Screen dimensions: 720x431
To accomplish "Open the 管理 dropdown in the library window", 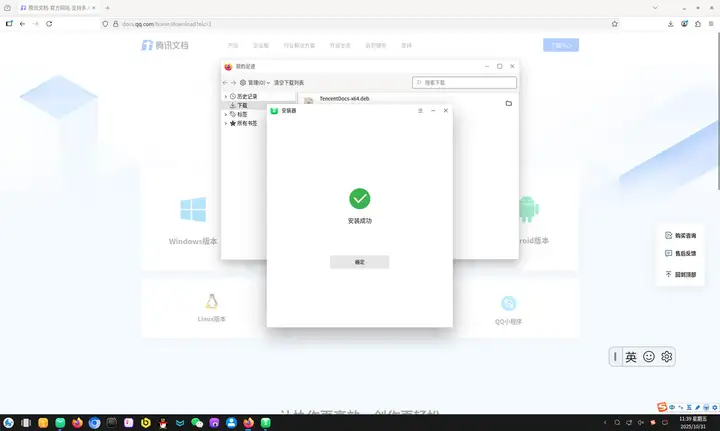I will click(x=255, y=83).
